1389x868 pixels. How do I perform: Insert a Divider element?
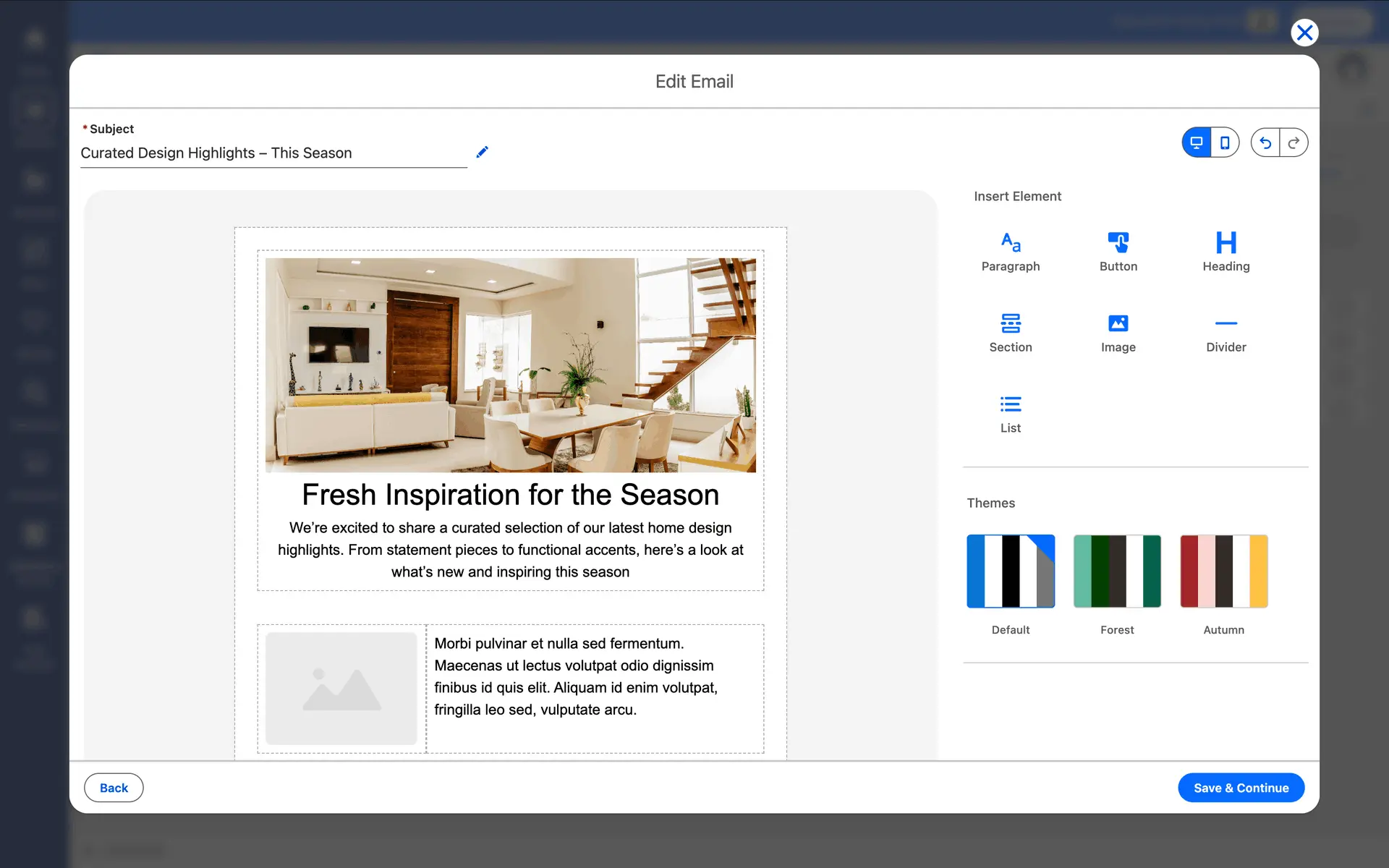pos(1226,332)
